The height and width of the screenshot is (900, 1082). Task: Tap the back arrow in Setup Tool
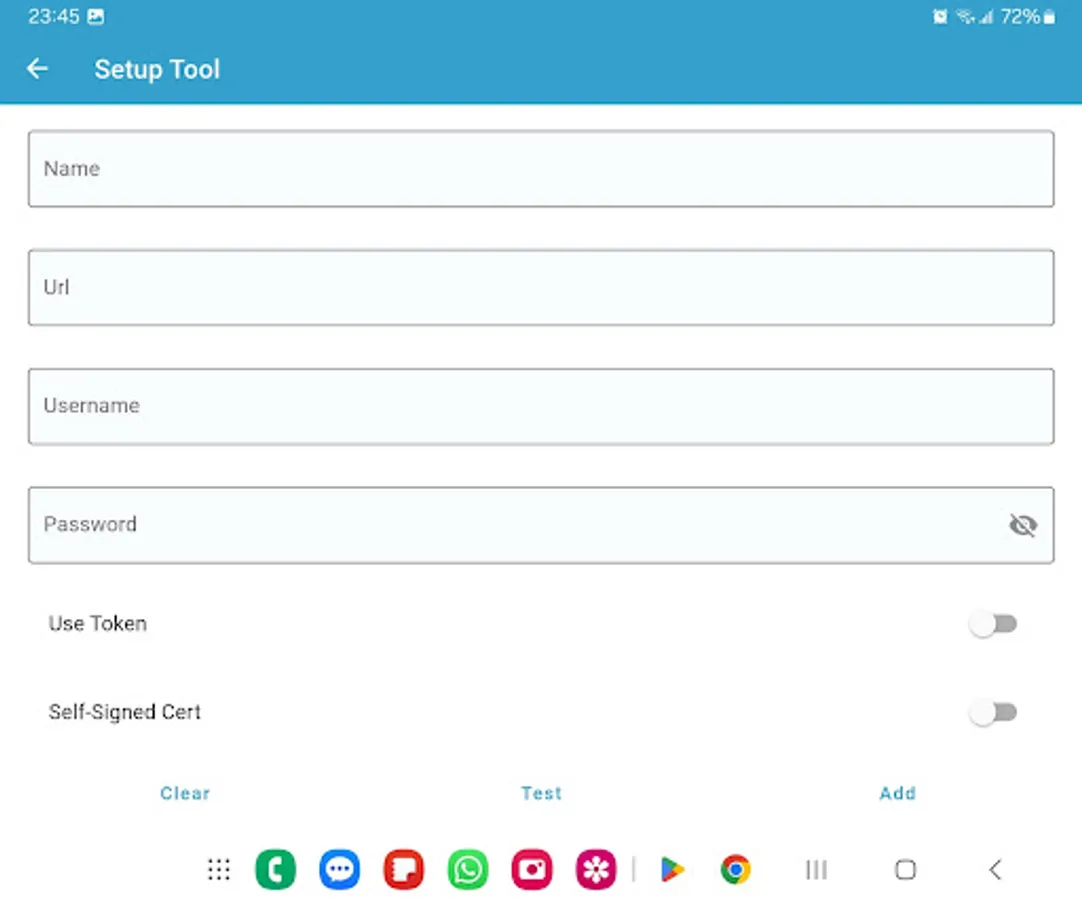[x=37, y=68]
